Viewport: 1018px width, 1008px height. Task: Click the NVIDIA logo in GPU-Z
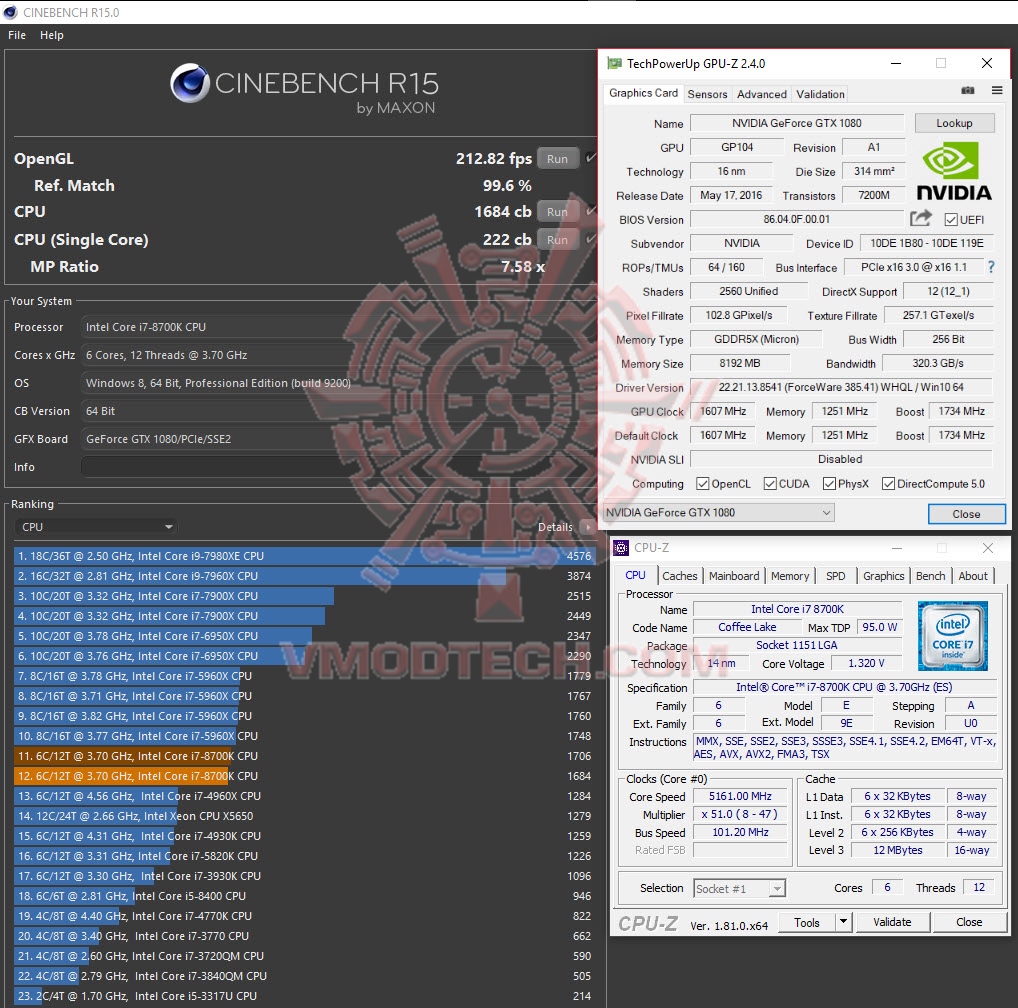pos(953,172)
